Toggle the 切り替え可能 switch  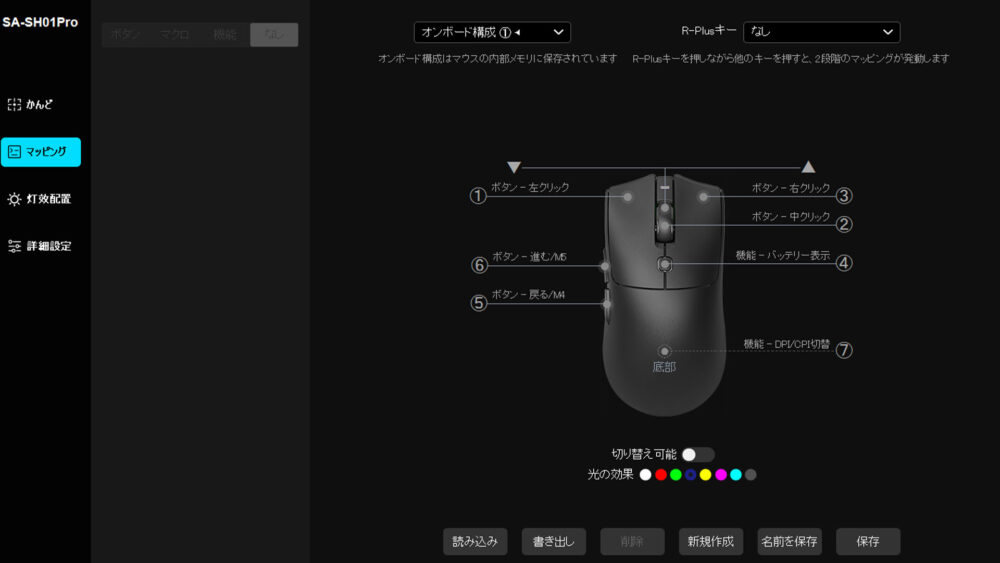697,454
